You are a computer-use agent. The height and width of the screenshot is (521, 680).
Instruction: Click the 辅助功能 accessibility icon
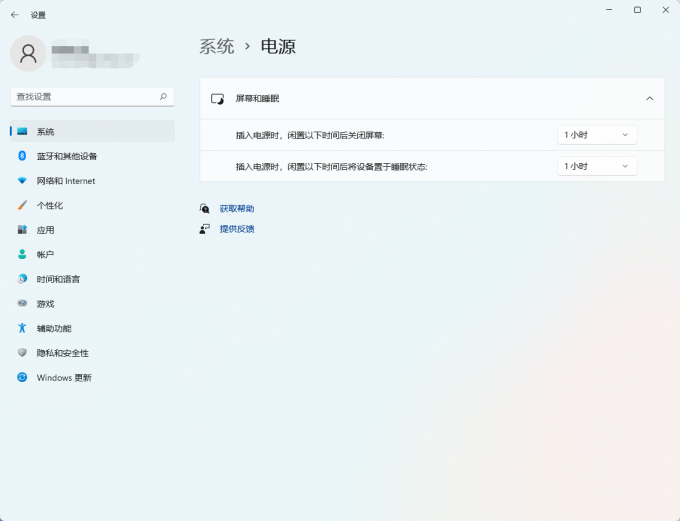click(x=22, y=328)
